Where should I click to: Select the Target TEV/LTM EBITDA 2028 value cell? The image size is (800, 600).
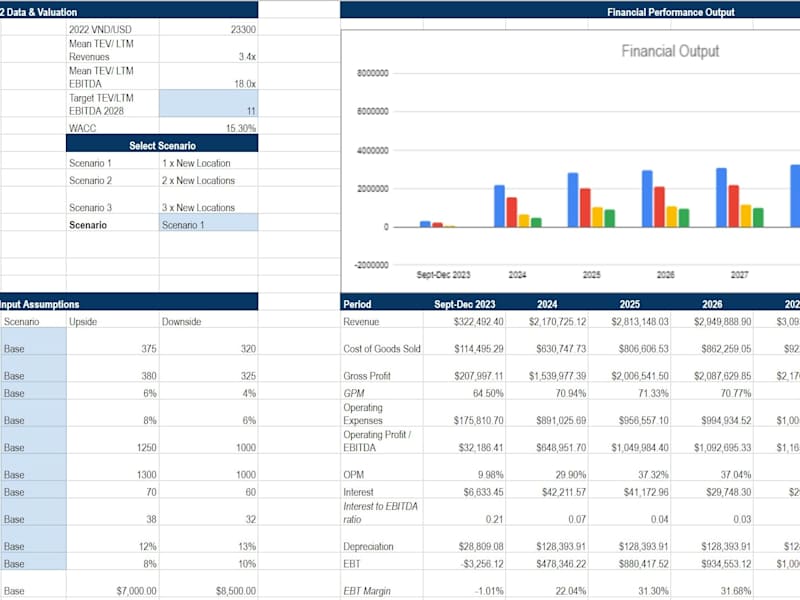[208, 104]
